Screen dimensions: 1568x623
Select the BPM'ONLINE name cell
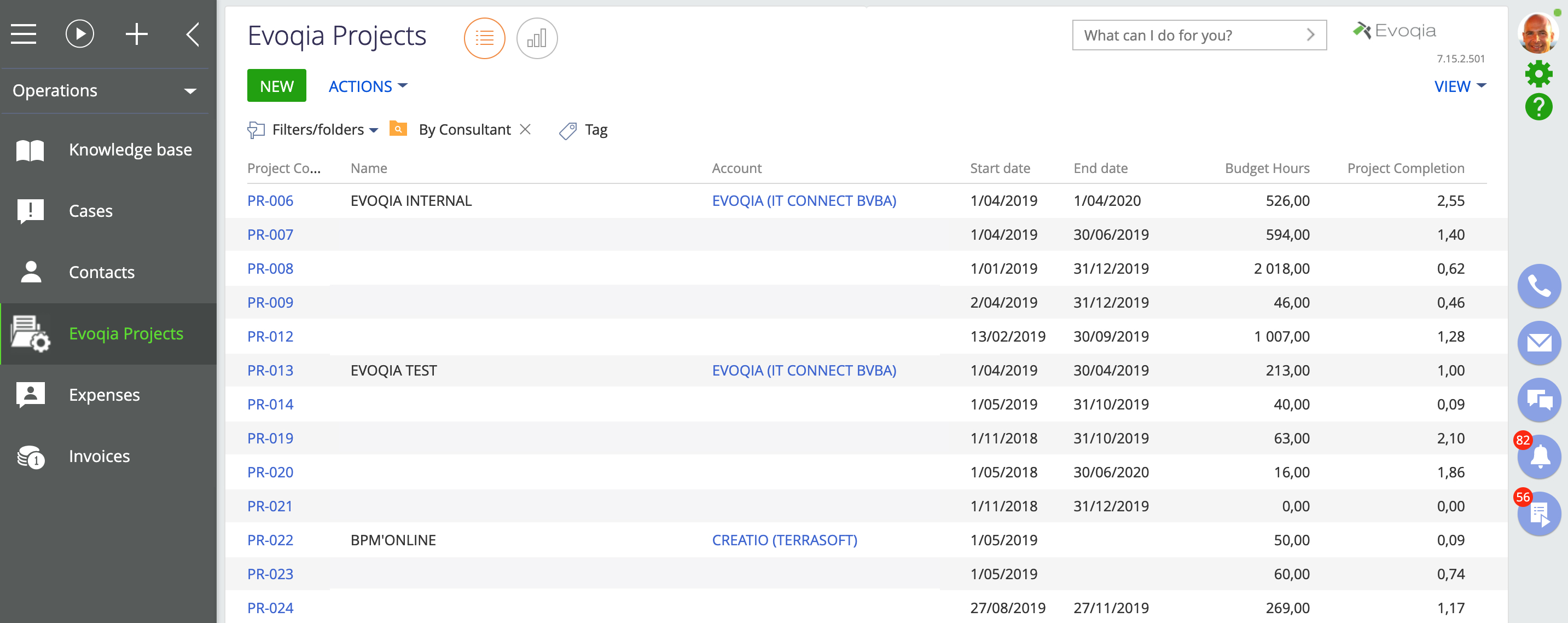[393, 540]
